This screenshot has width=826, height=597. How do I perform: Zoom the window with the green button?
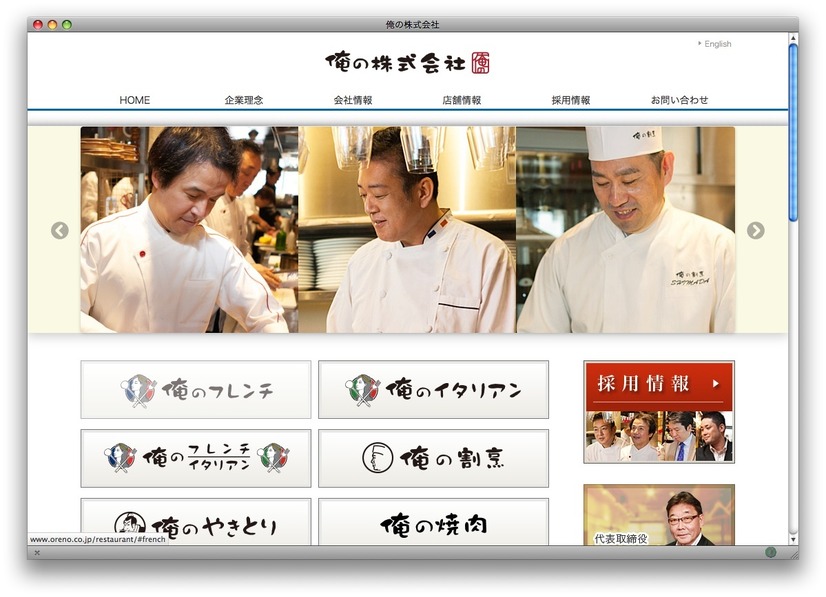click(x=67, y=24)
